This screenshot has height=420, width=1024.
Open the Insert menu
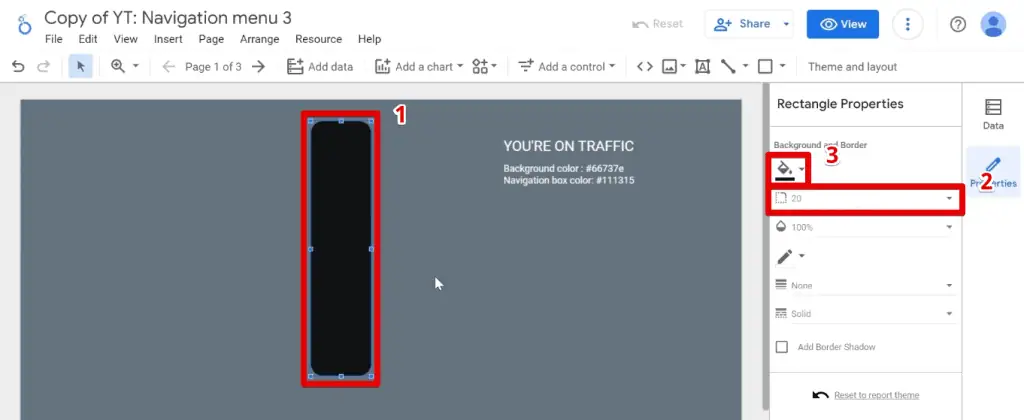click(x=168, y=39)
